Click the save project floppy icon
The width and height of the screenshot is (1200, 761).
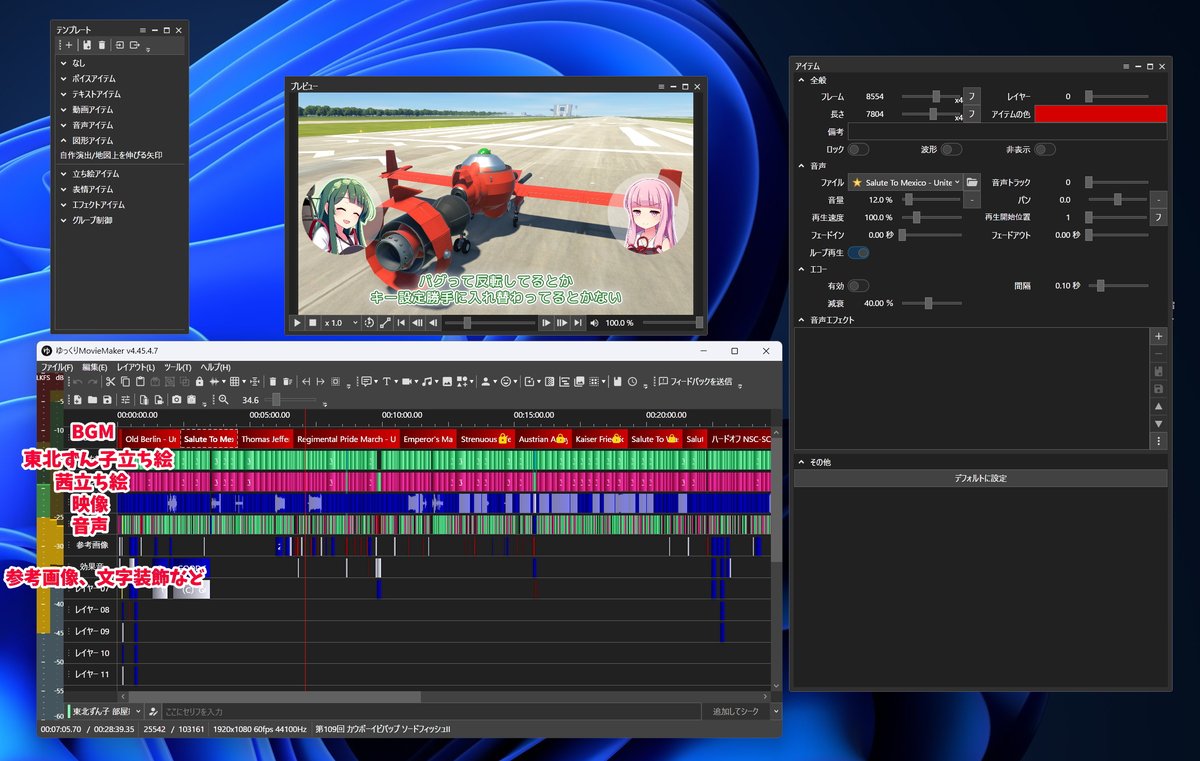coord(107,400)
